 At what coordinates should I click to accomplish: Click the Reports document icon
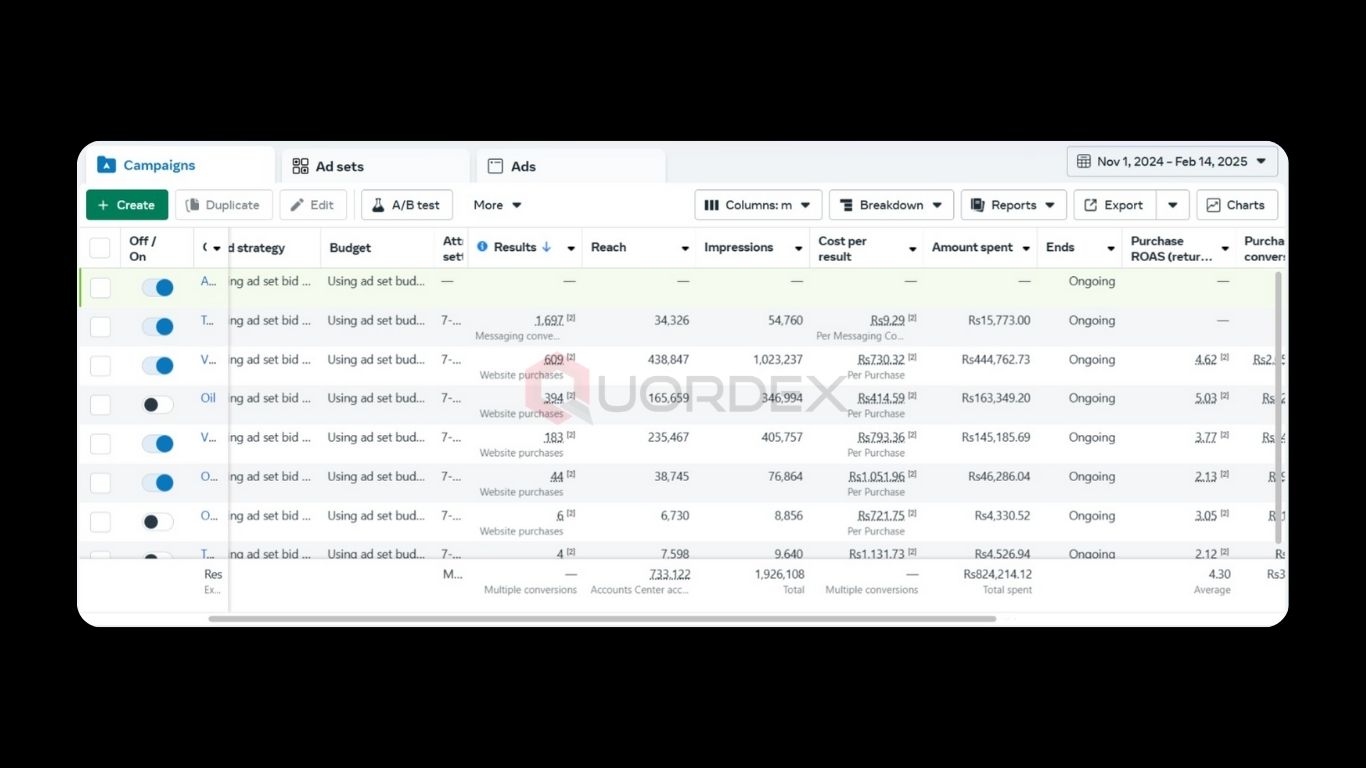[x=977, y=205]
